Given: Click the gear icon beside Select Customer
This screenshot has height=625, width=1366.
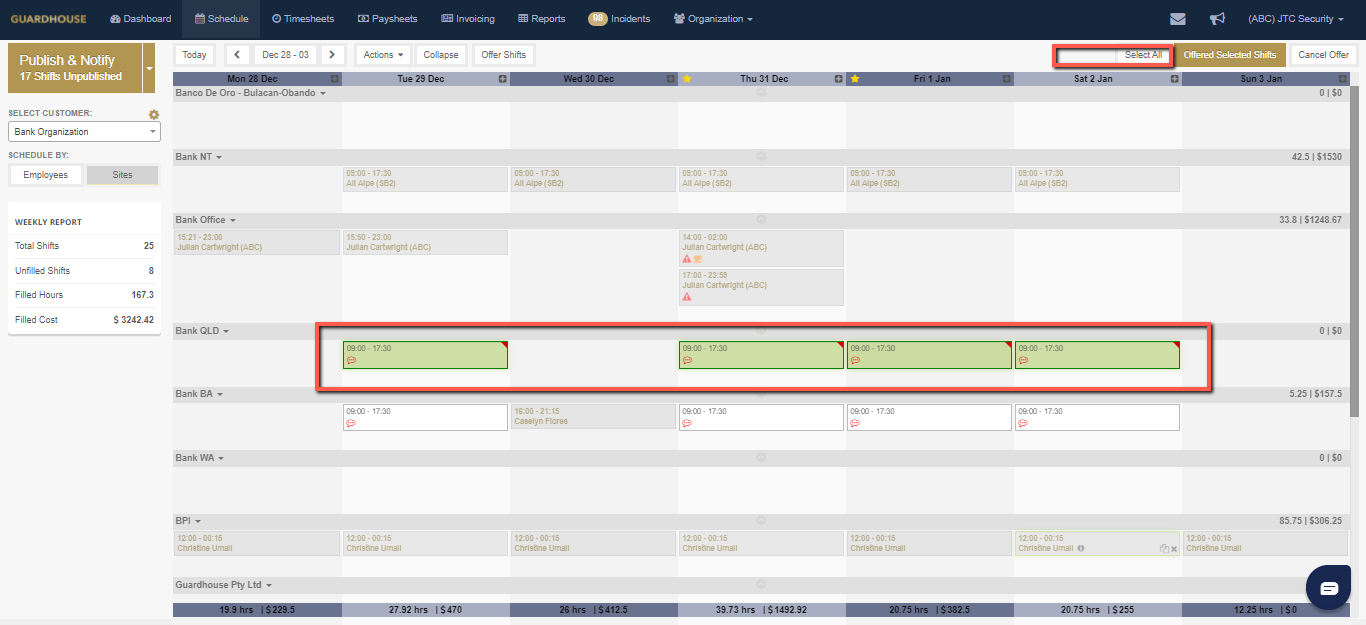Looking at the screenshot, I should (x=154, y=115).
